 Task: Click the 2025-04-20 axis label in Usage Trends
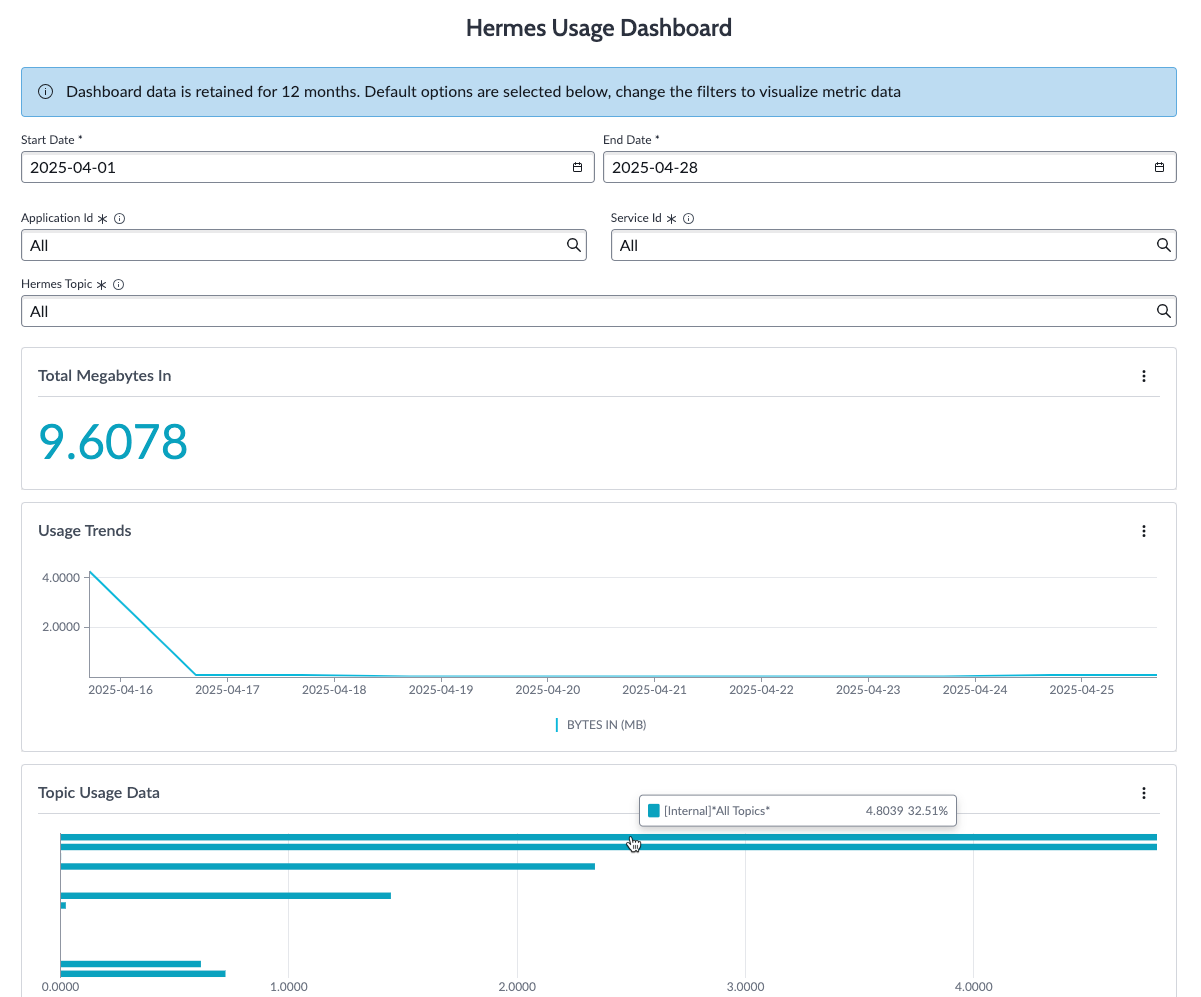coord(547,690)
